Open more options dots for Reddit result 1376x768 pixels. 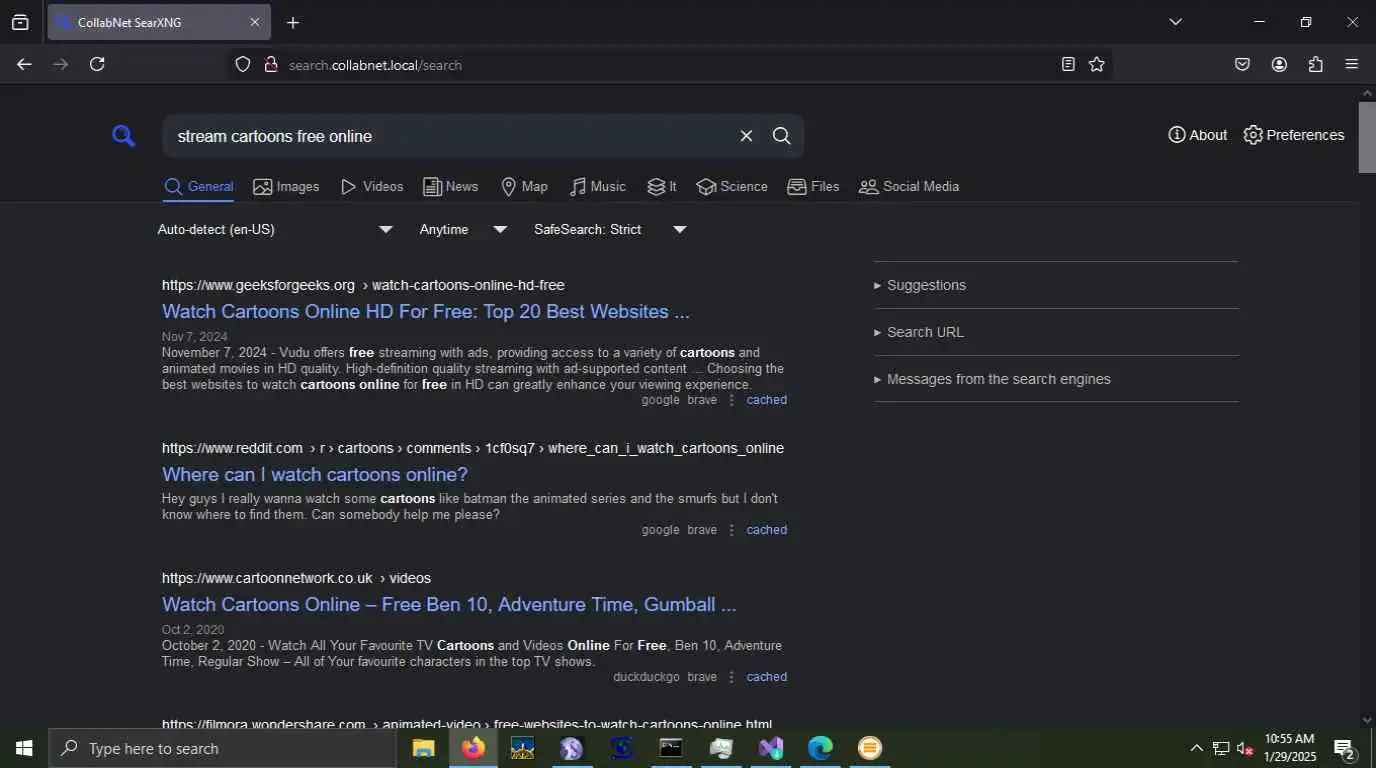(x=731, y=530)
